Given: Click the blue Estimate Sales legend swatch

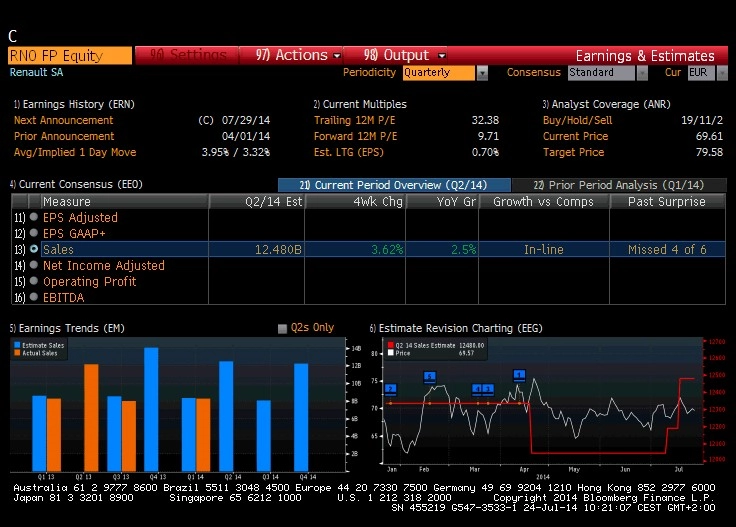Looking at the screenshot, I should (17, 345).
